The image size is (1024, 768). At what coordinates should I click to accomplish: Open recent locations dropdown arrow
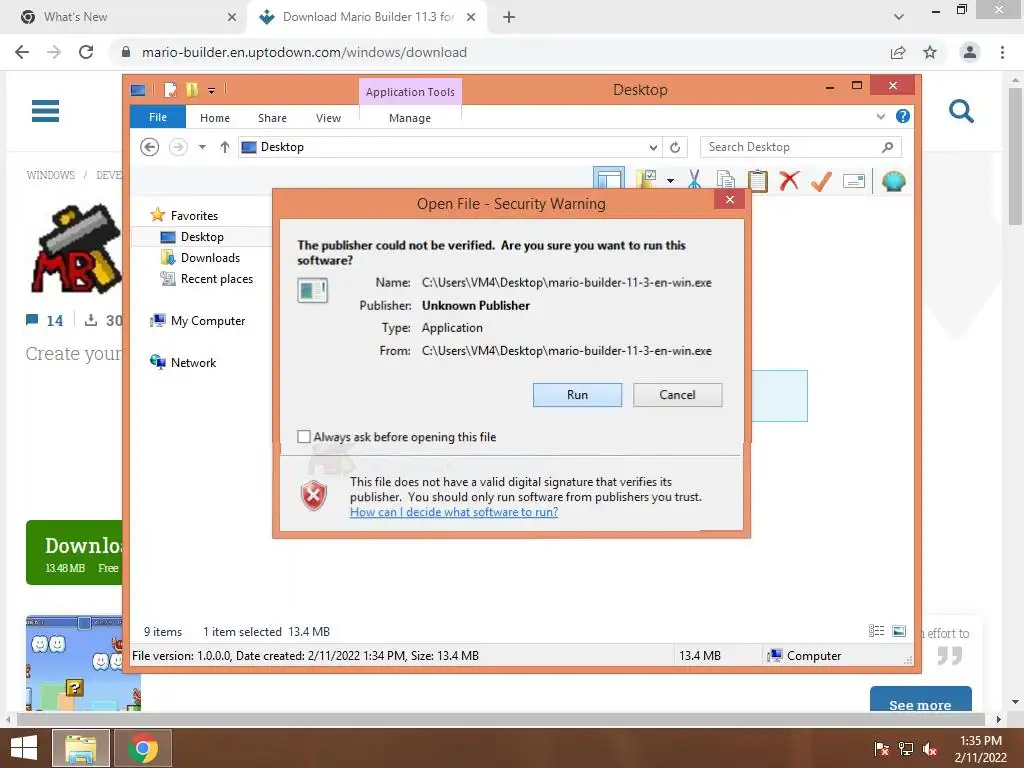[202, 147]
